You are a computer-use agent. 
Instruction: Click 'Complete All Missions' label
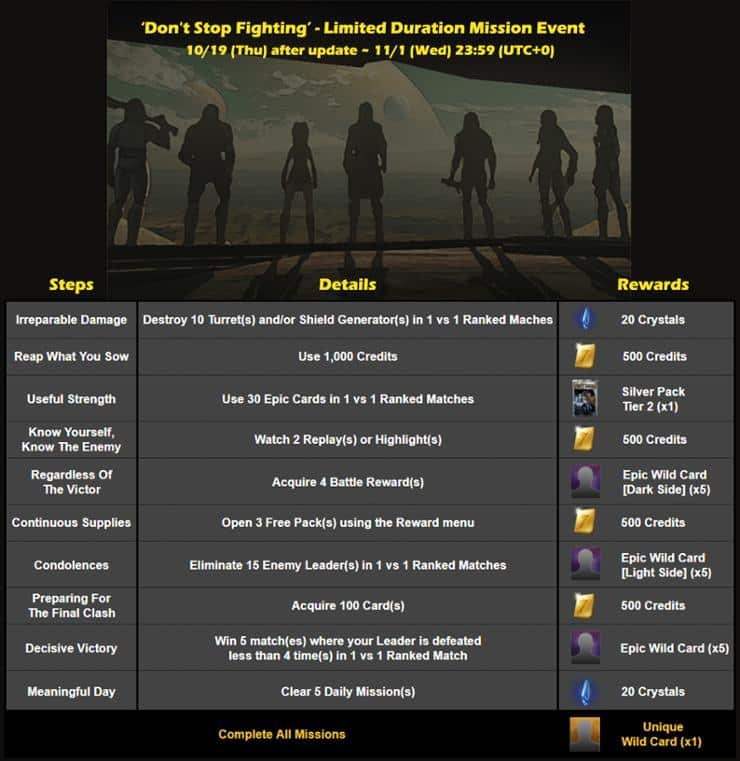tap(281, 734)
